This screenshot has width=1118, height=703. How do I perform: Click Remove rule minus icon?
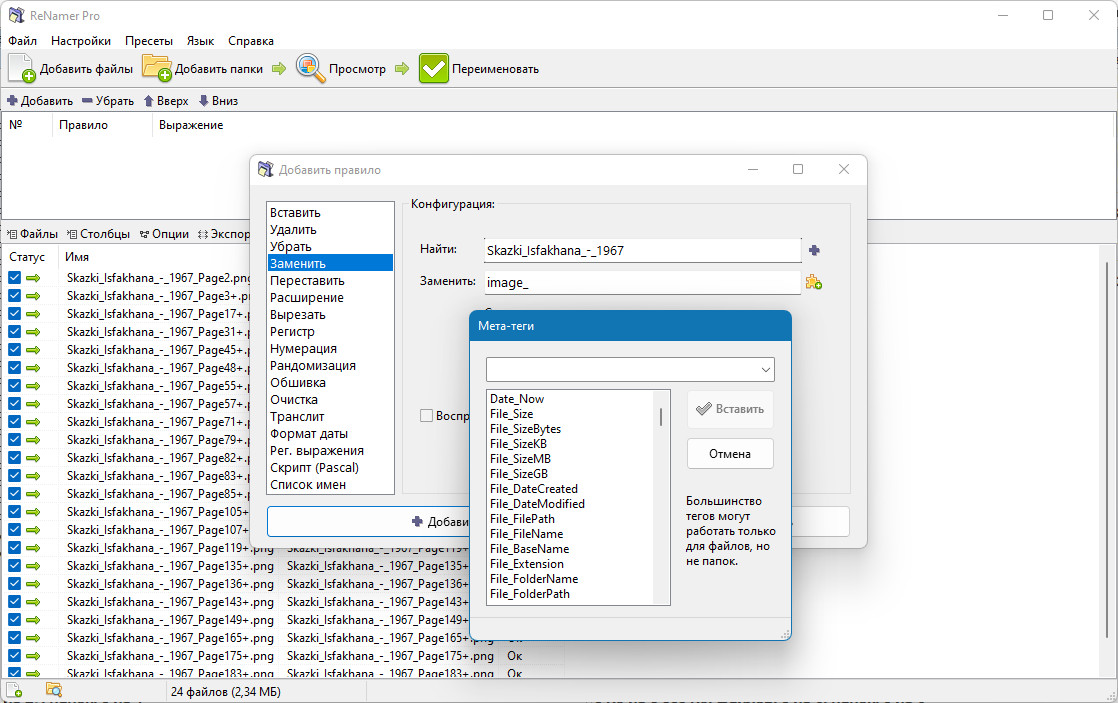tap(87, 101)
